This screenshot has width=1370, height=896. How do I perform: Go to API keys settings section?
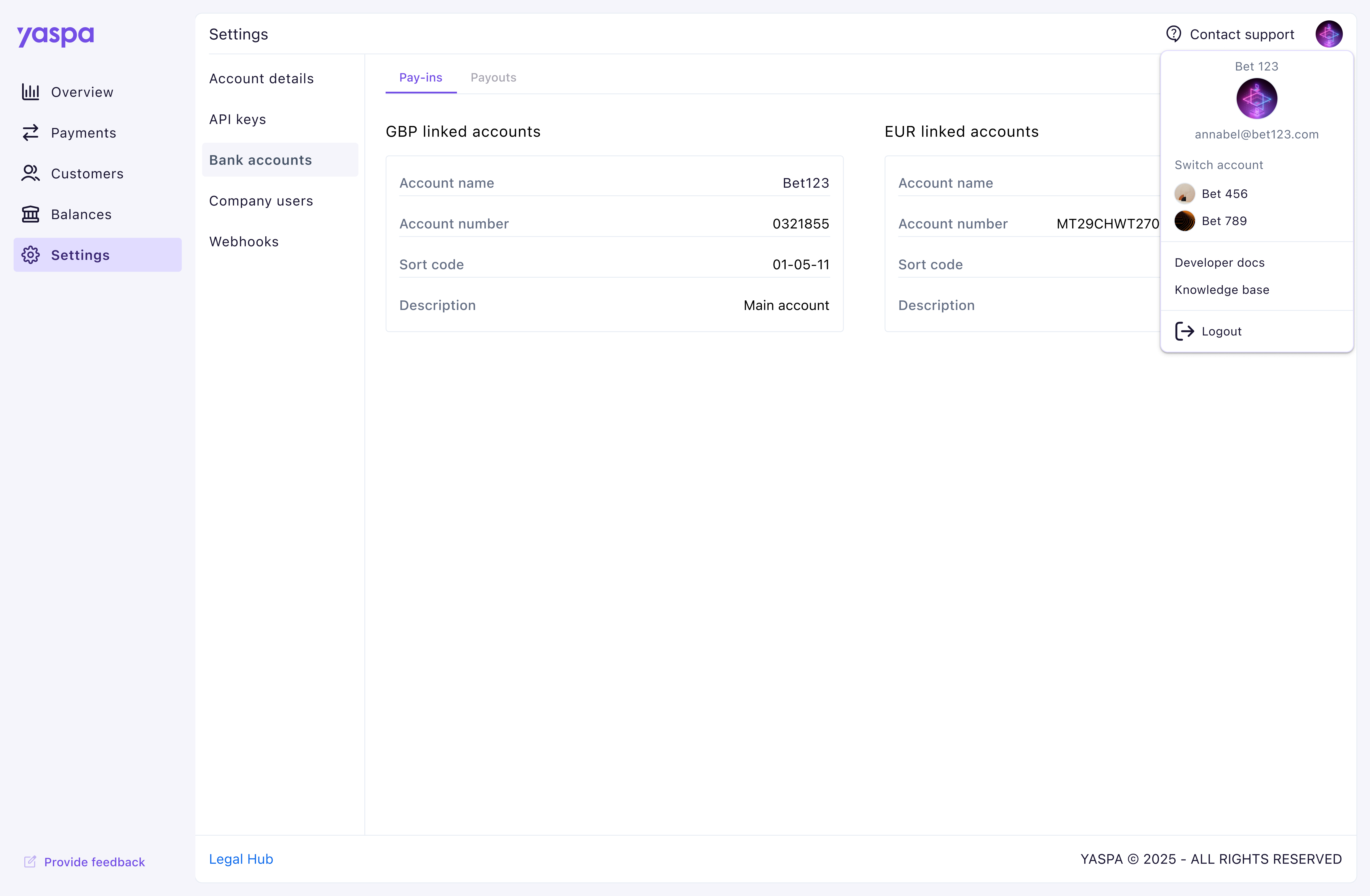(x=237, y=119)
